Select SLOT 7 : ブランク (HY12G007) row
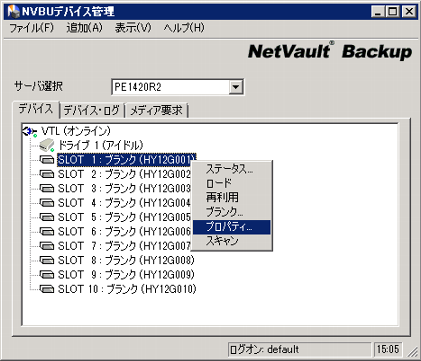The width and height of the screenshot is (421, 361). point(124,246)
